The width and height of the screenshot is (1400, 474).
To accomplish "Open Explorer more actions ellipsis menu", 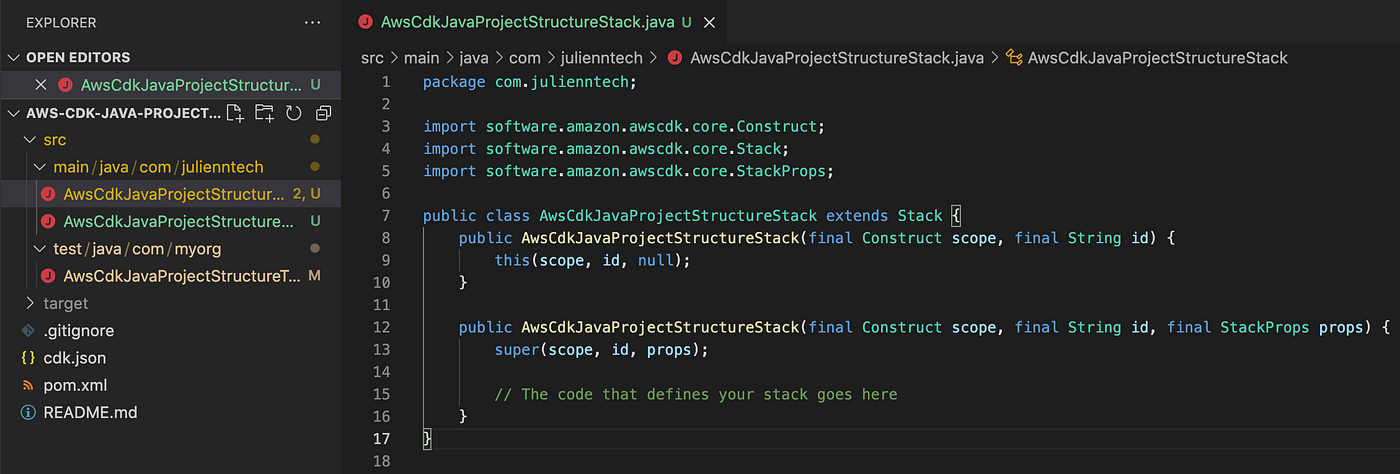I will click(313, 22).
